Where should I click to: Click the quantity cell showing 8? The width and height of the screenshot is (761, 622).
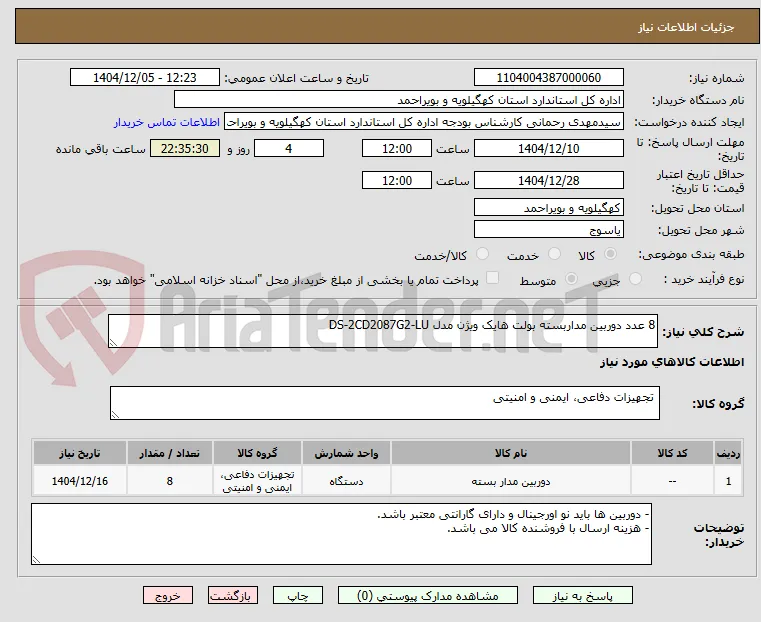pos(169,481)
